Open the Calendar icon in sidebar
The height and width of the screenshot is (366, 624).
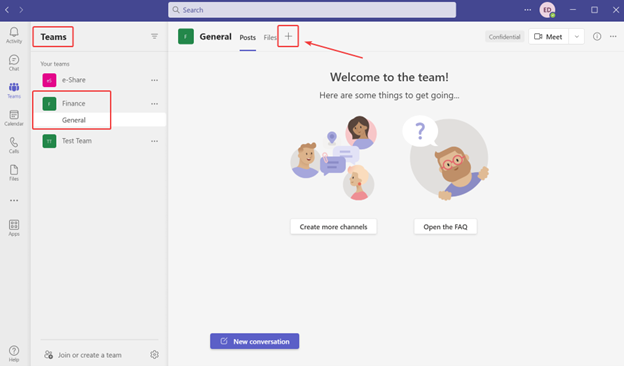point(14,115)
